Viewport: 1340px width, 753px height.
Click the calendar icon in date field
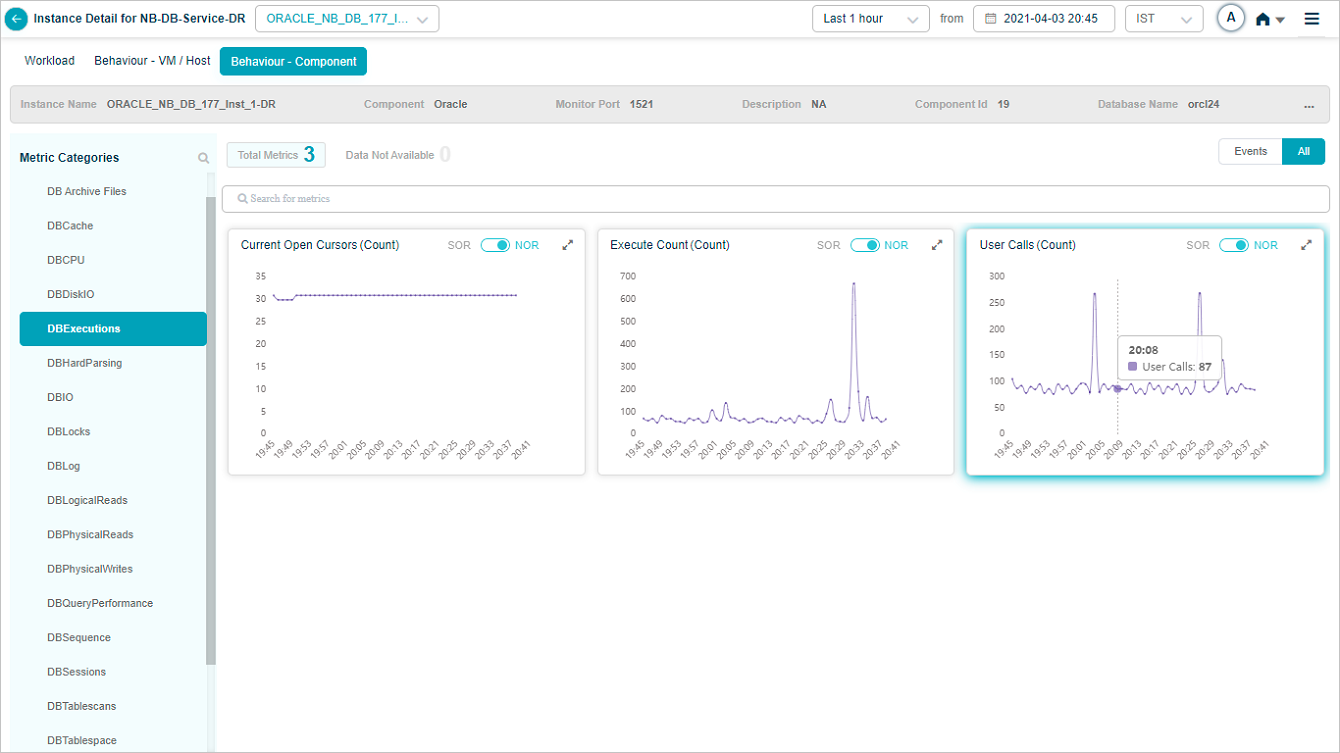(991, 19)
